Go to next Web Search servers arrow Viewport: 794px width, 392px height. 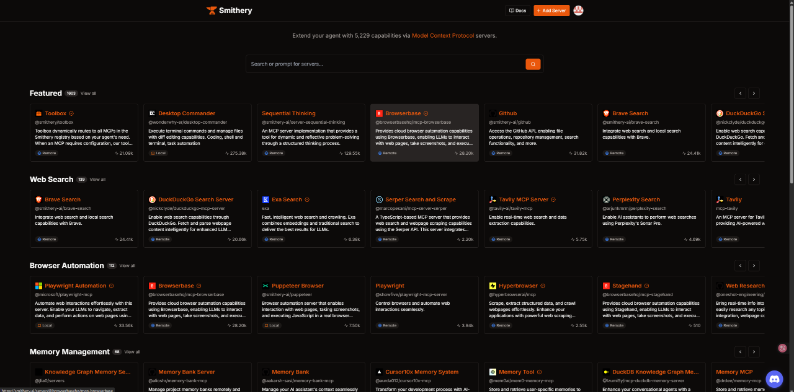point(754,179)
